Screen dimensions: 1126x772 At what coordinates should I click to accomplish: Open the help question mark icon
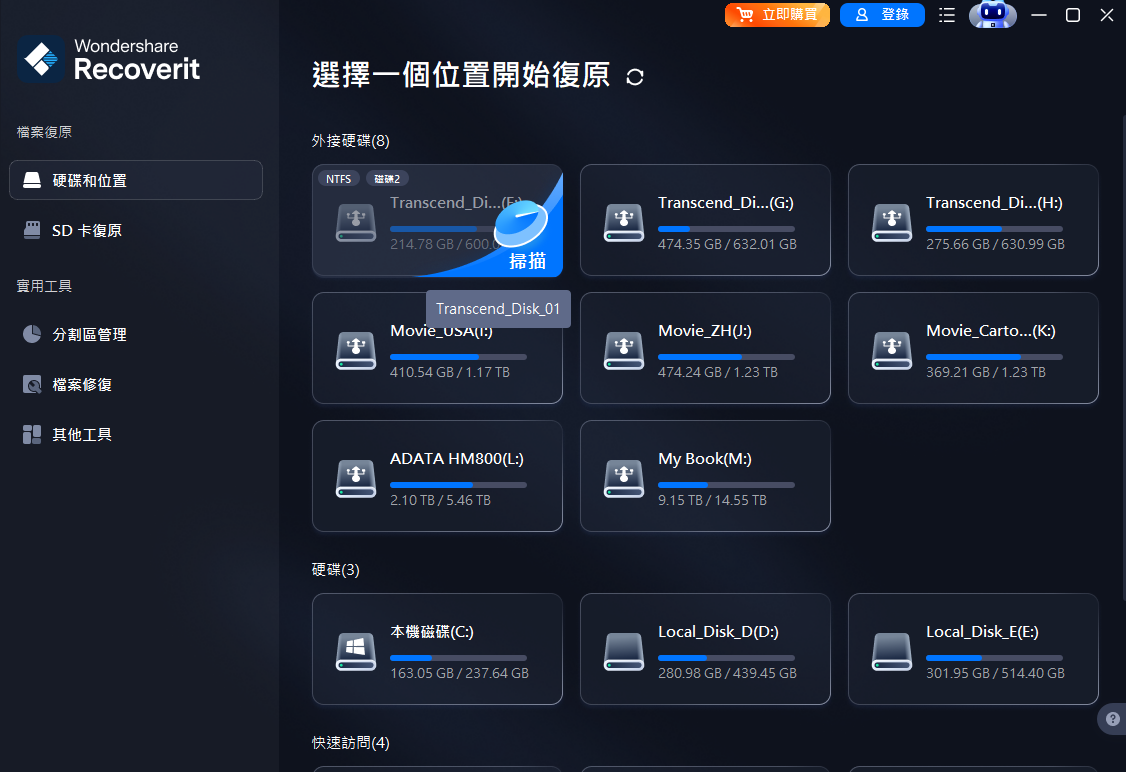(x=1112, y=719)
